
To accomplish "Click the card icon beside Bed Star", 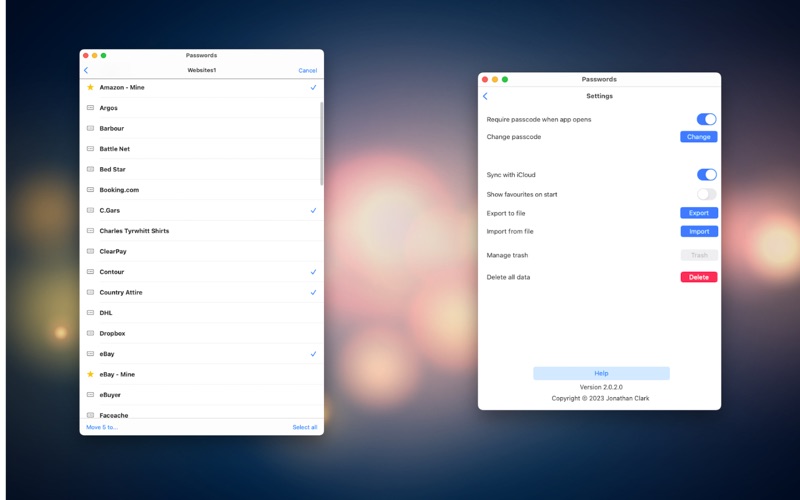I will [90, 169].
